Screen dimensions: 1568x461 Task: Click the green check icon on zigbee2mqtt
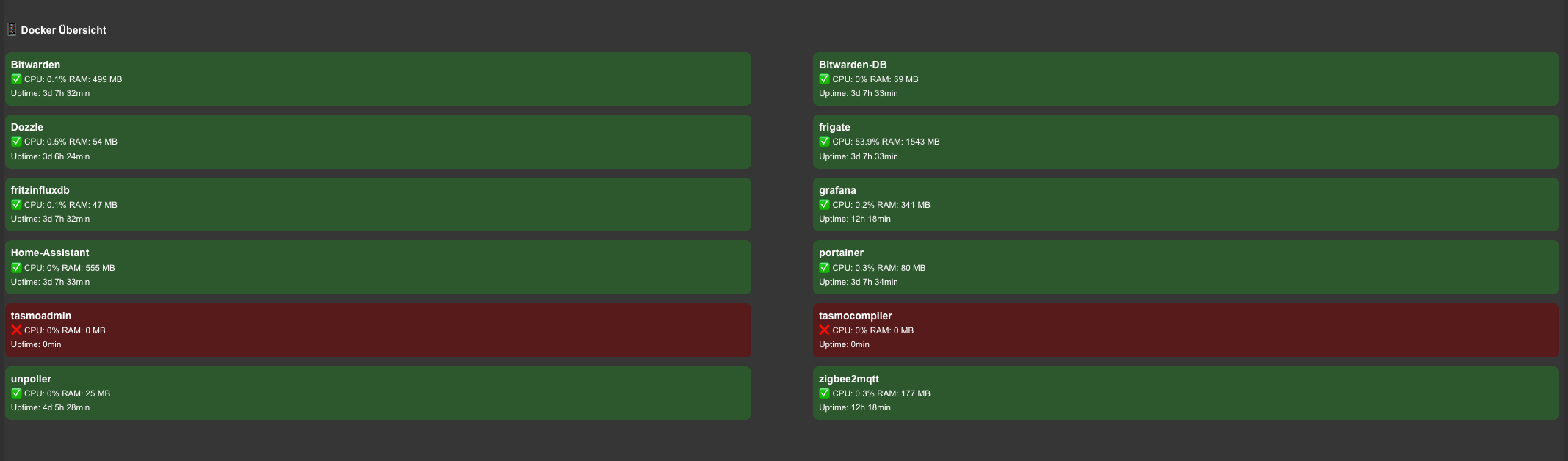pos(824,393)
